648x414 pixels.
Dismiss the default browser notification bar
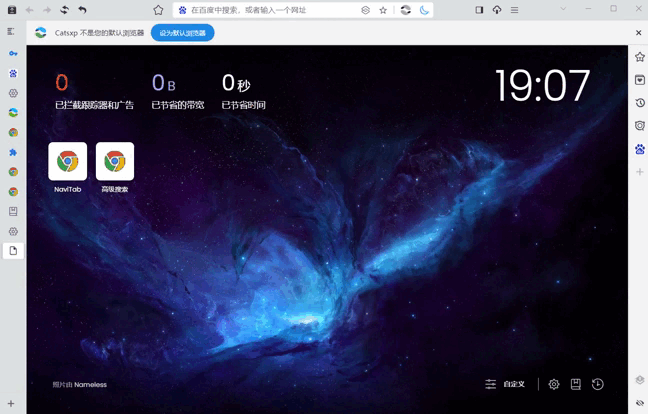[x=638, y=33]
